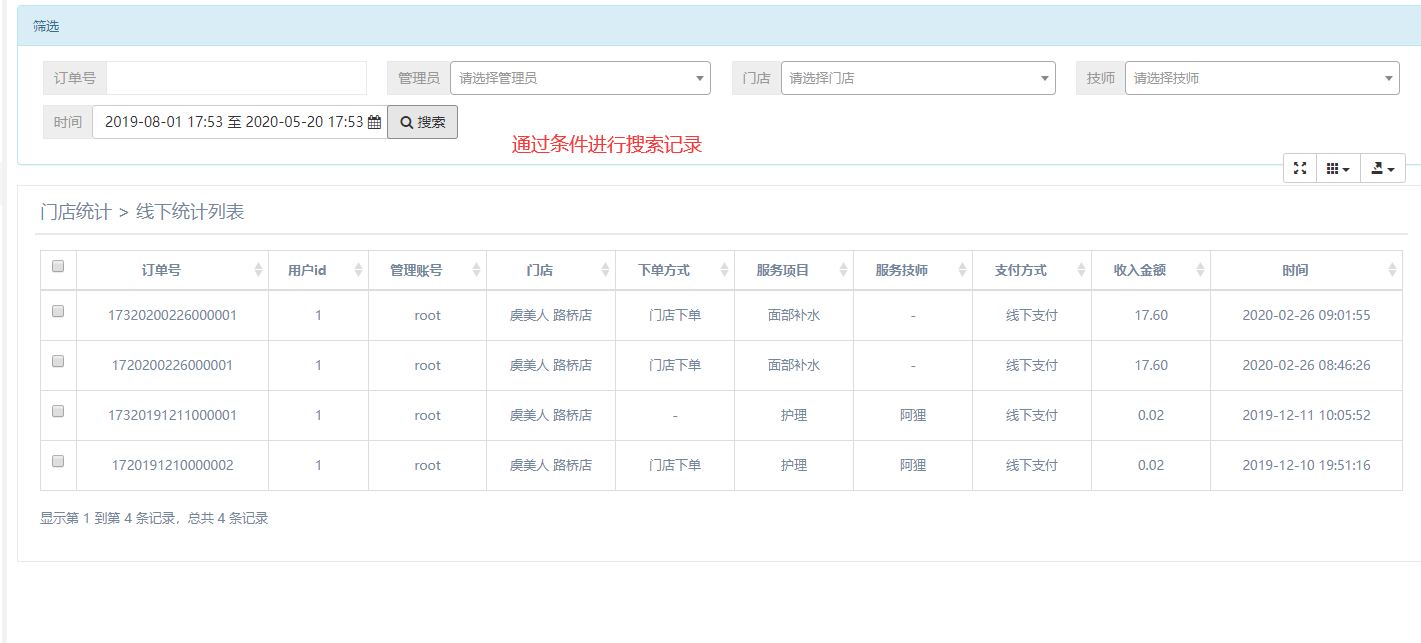Sort by 时间 column arrows

click(1393, 270)
